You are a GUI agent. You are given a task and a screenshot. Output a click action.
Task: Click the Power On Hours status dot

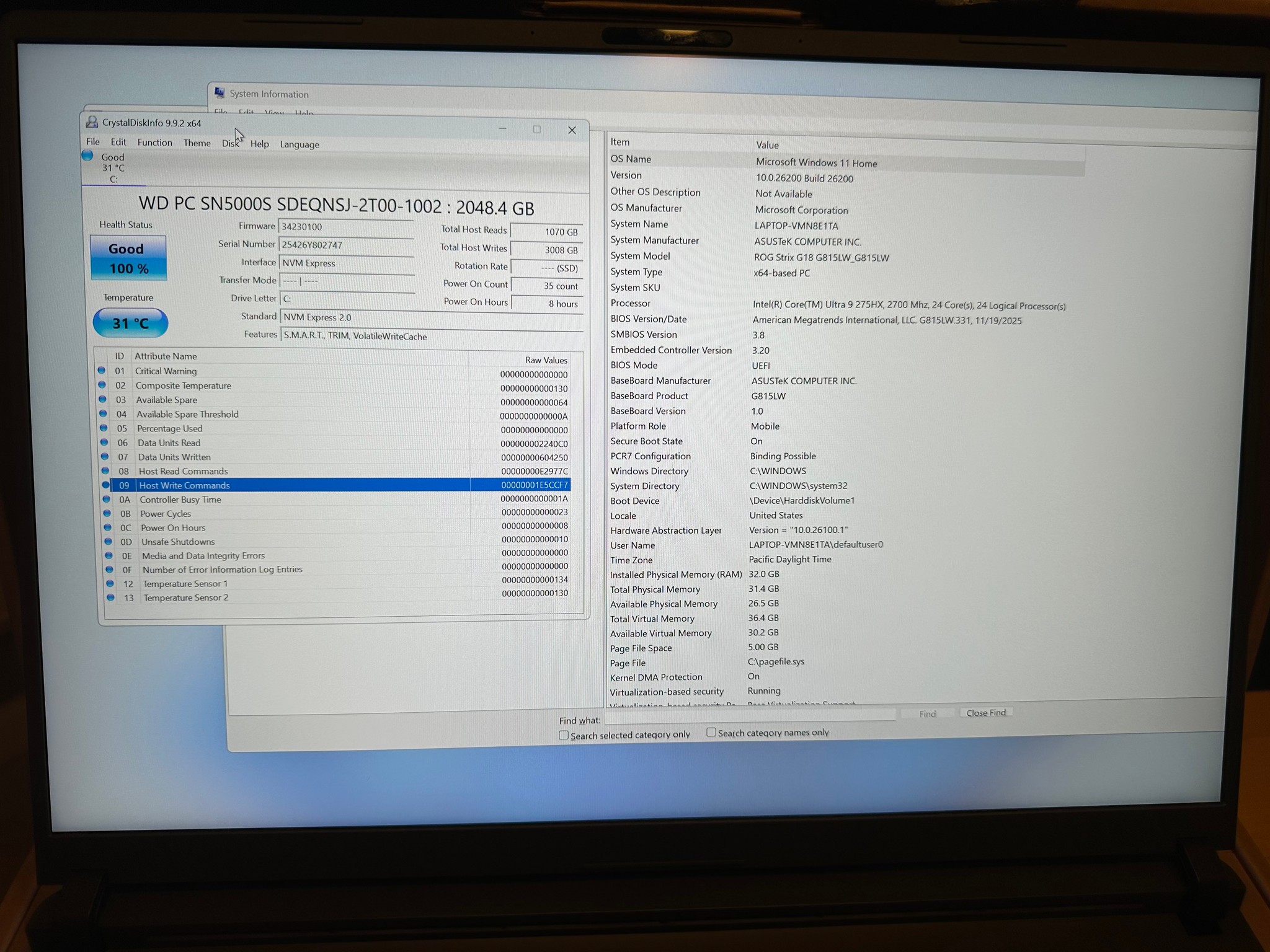[x=108, y=527]
